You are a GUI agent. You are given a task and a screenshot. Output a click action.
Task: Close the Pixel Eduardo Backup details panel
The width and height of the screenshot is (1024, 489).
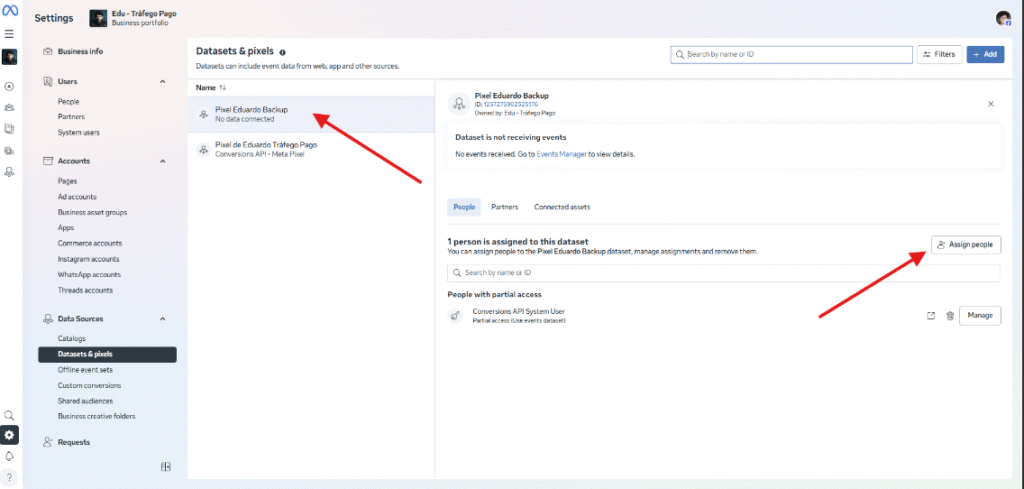point(991,104)
